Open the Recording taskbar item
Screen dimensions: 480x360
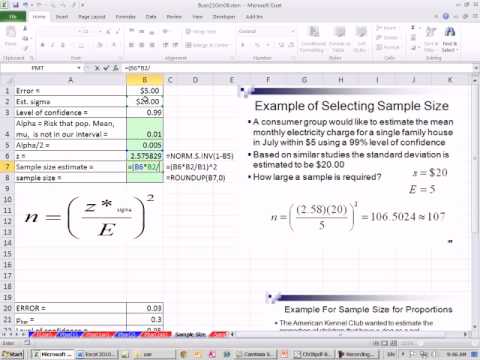coord(358,354)
